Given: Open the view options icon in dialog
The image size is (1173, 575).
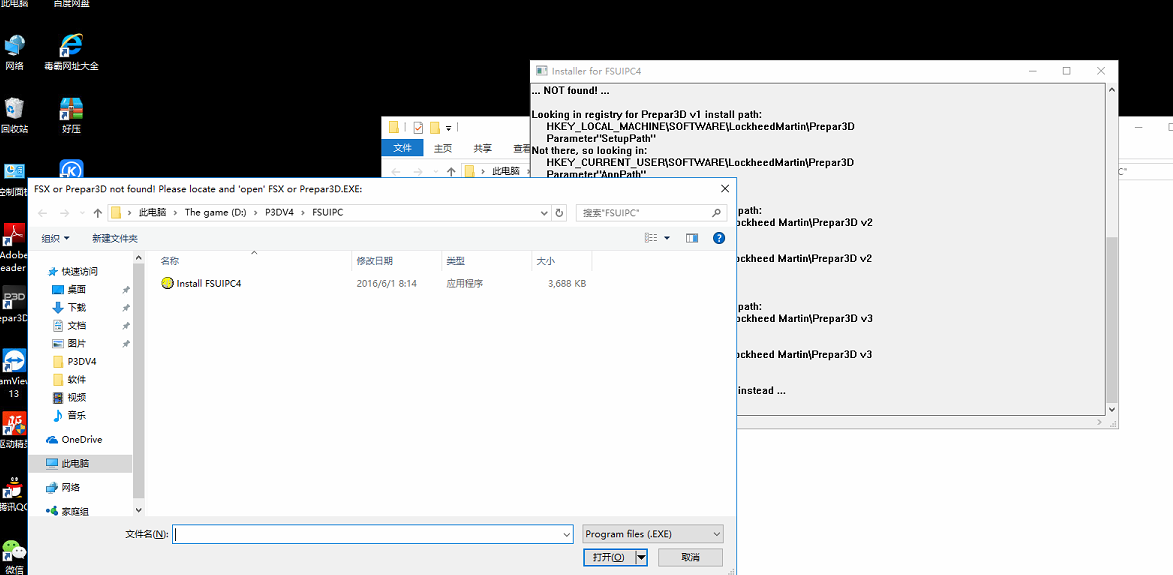Looking at the screenshot, I should click(652, 238).
